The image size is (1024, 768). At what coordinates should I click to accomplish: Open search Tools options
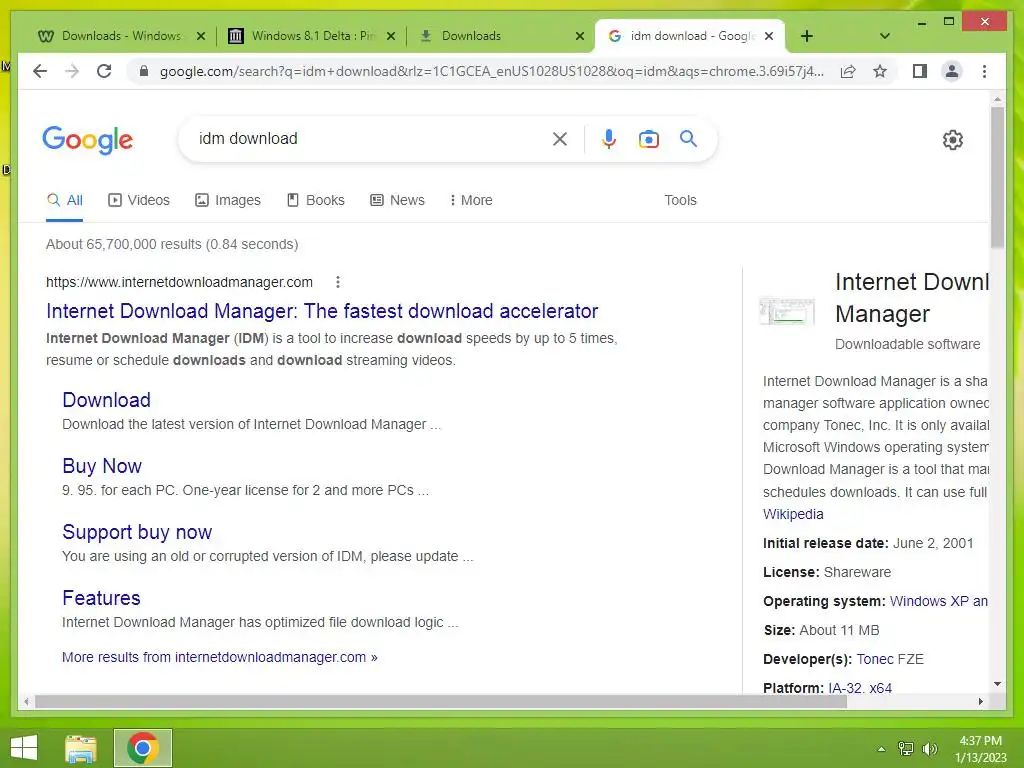click(680, 200)
